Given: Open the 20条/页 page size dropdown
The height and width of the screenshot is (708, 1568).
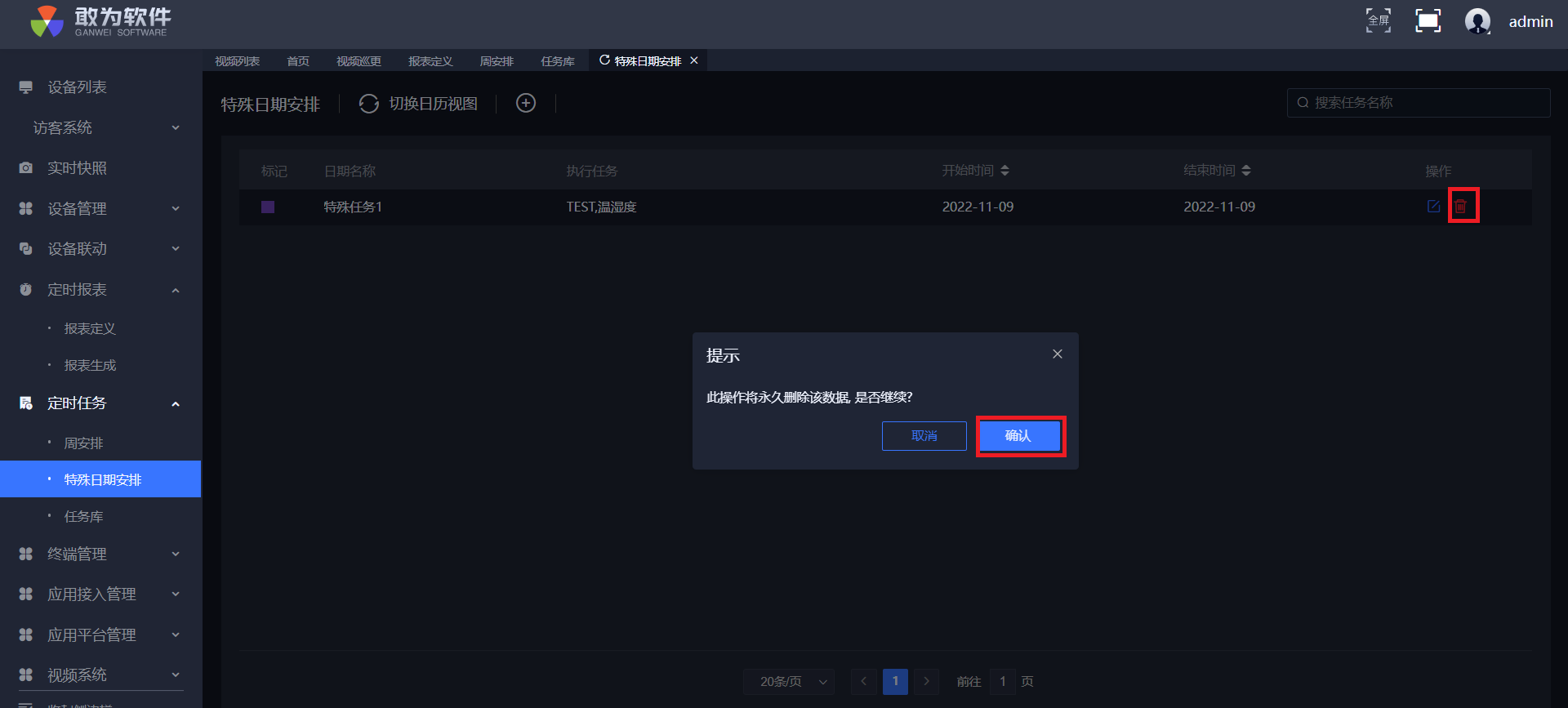Looking at the screenshot, I should (790, 682).
